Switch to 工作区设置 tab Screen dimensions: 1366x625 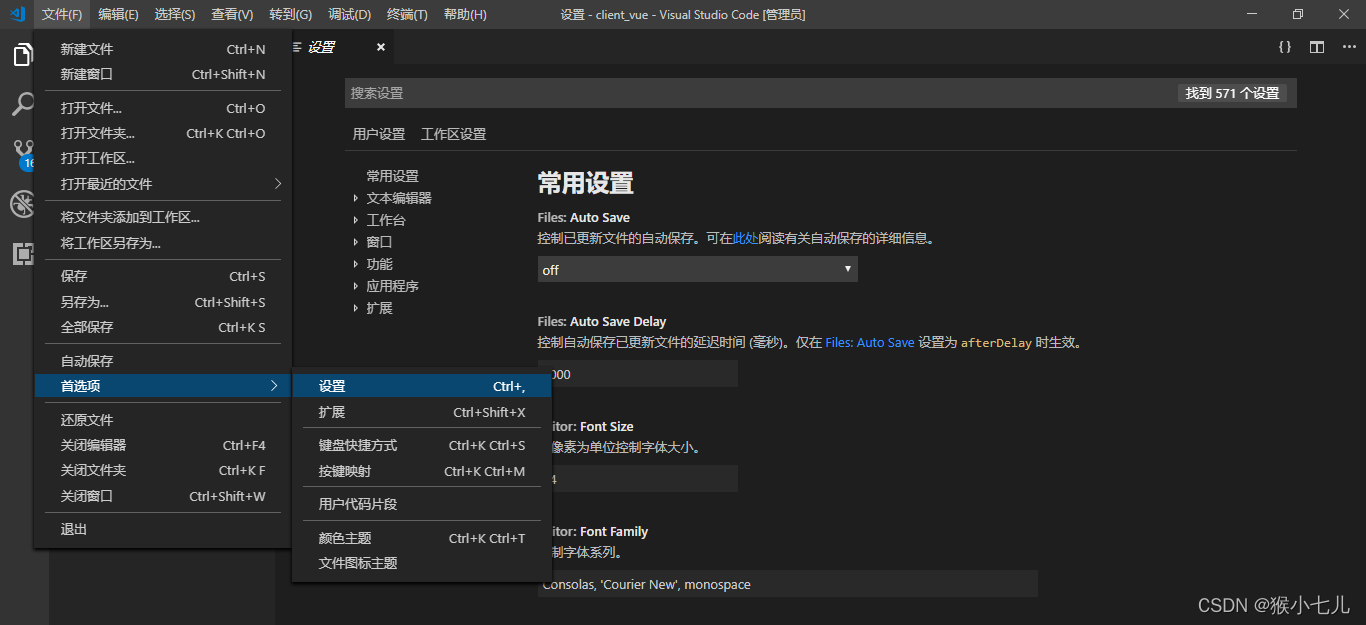click(453, 134)
